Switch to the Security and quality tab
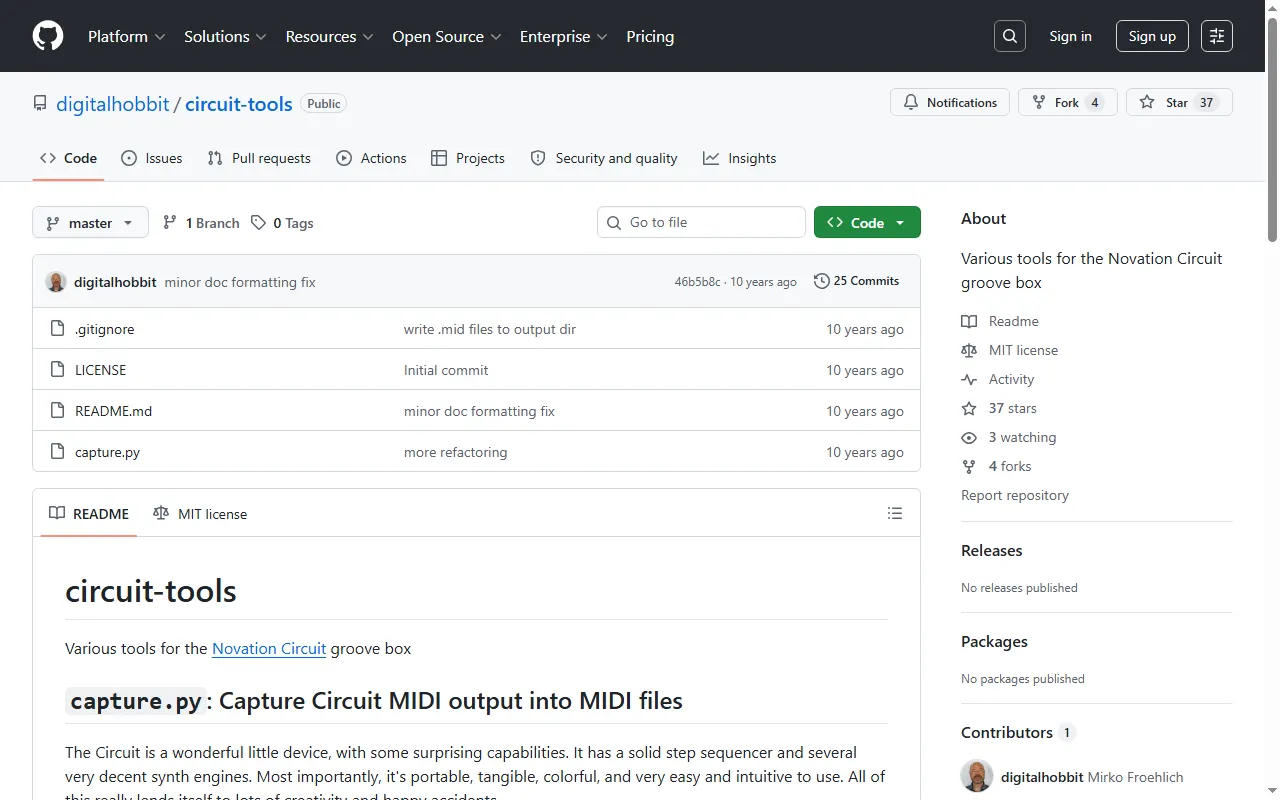The width and height of the screenshot is (1280, 800). tap(604, 158)
